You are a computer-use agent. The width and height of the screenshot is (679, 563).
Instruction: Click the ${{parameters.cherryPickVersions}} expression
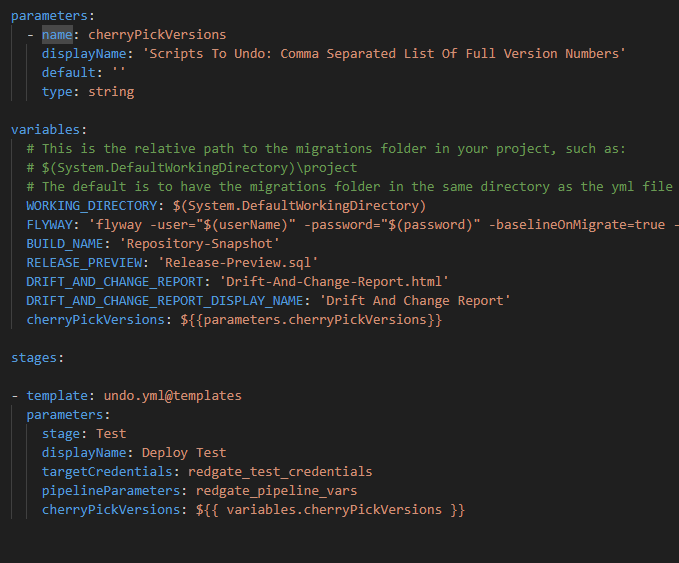pyautogui.click(x=311, y=320)
